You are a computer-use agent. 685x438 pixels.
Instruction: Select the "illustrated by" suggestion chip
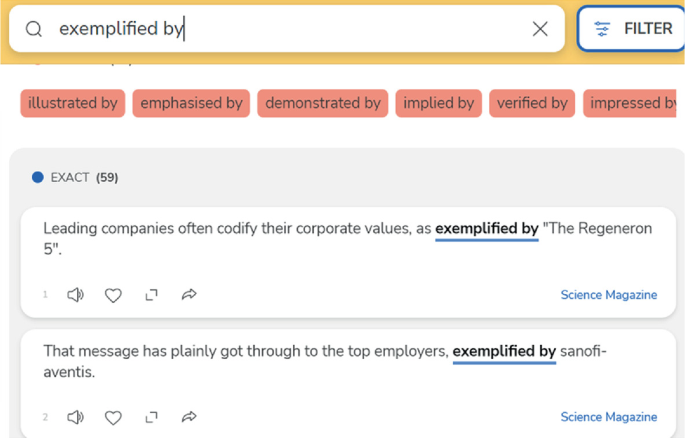(72, 103)
